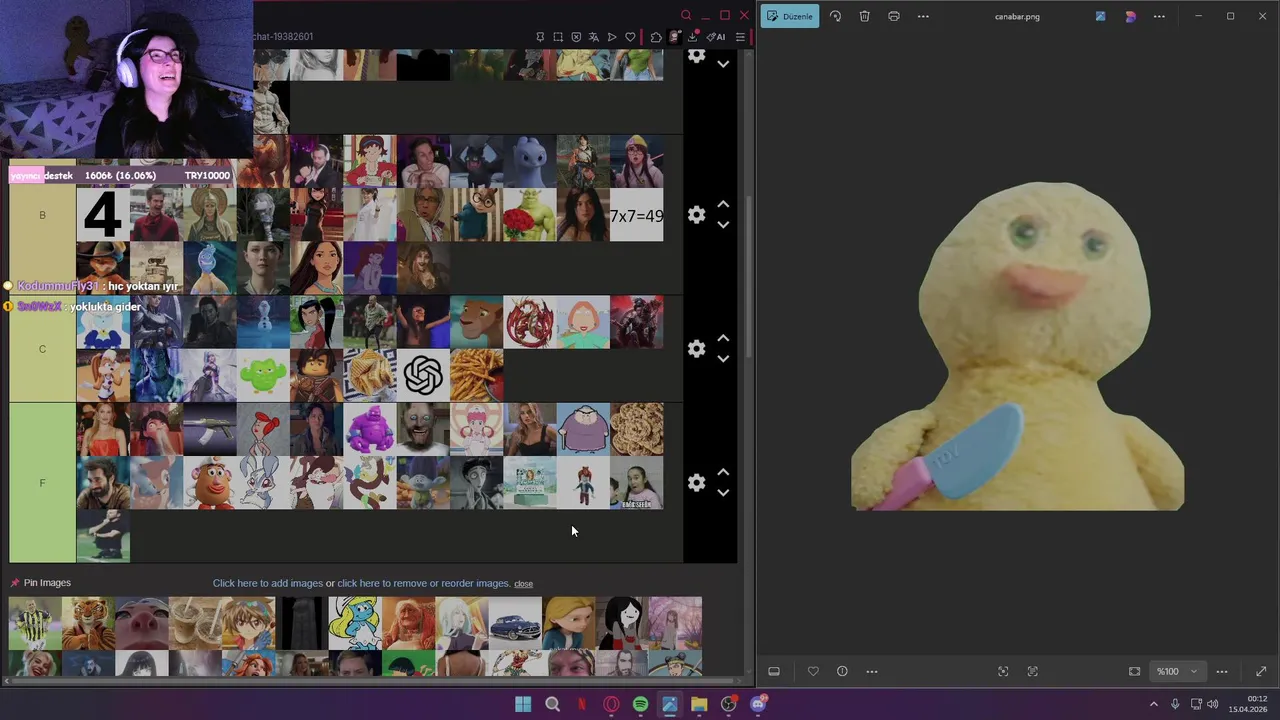The height and width of the screenshot is (720, 1280).
Task: Move tier B row down
Action: (x=723, y=225)
